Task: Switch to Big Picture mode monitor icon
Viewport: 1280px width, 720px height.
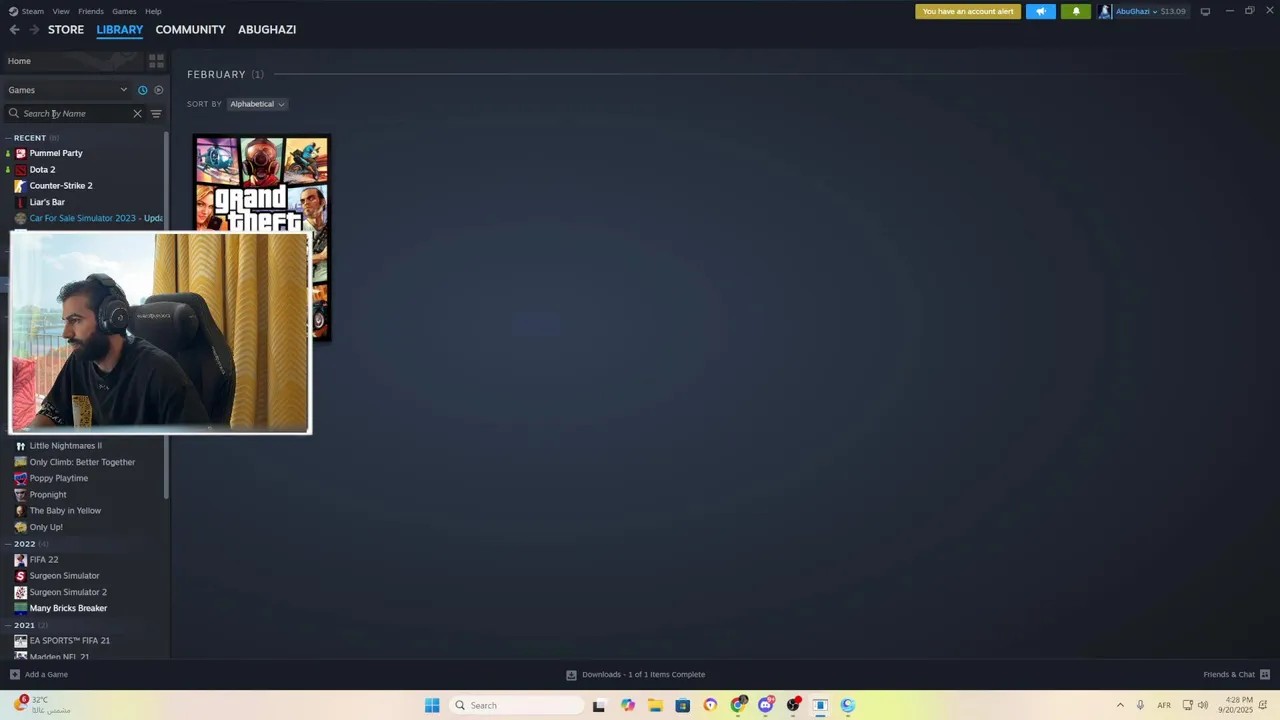Action: click(1205, 11)
